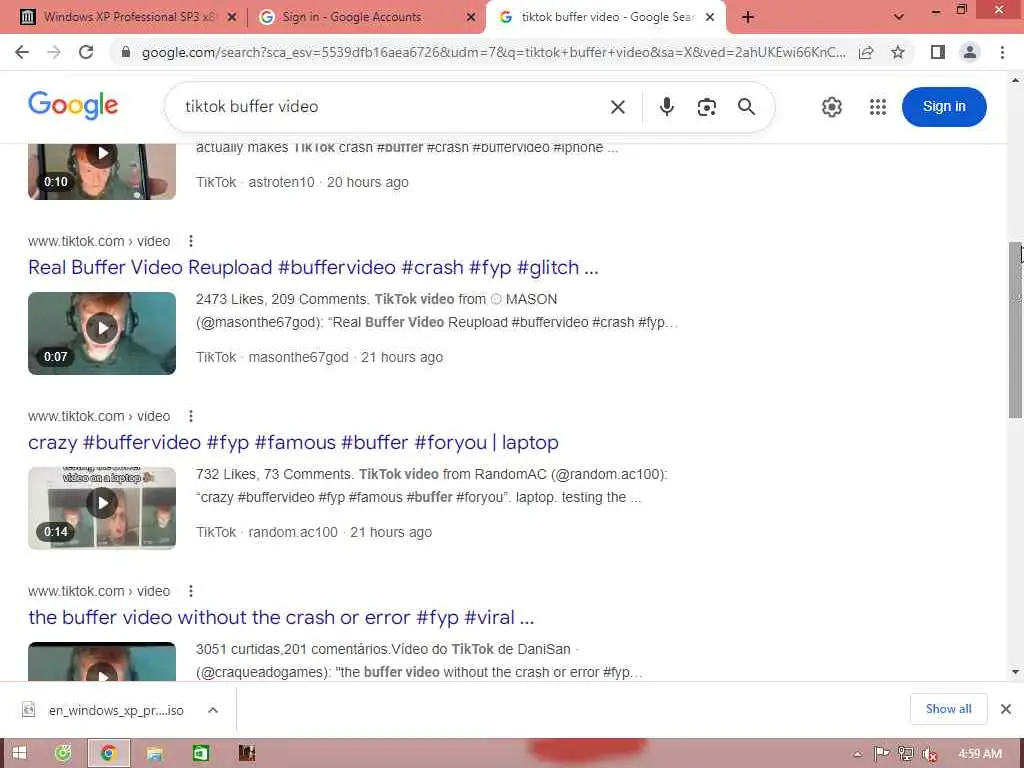This screenshot has width=1024, height=768.
Task: Open Chrome from the taskbar
Action: (x=108, y=753)
